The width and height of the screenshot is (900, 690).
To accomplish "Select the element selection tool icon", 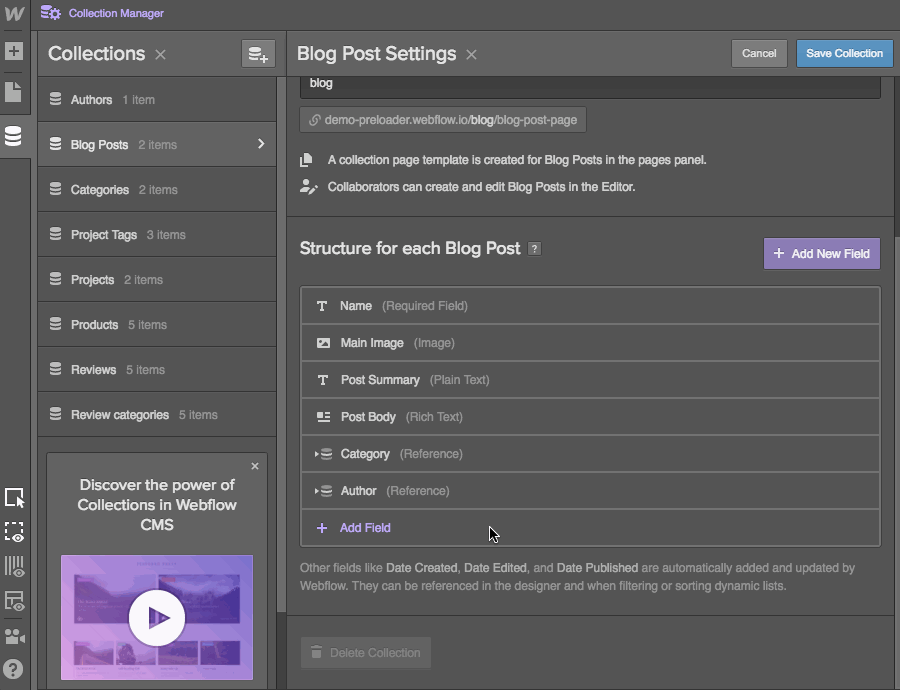I will pos(14,498).
